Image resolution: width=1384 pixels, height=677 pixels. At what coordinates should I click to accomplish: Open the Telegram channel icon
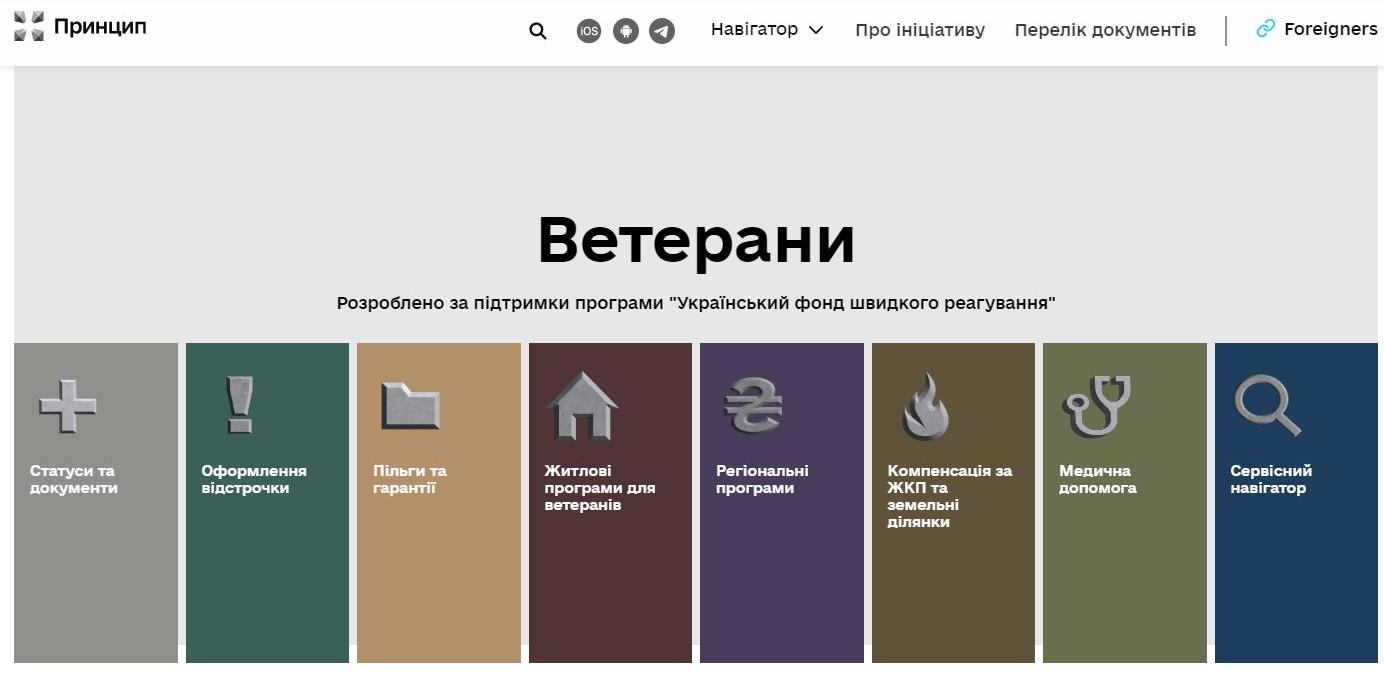click(x=662, y=31)
